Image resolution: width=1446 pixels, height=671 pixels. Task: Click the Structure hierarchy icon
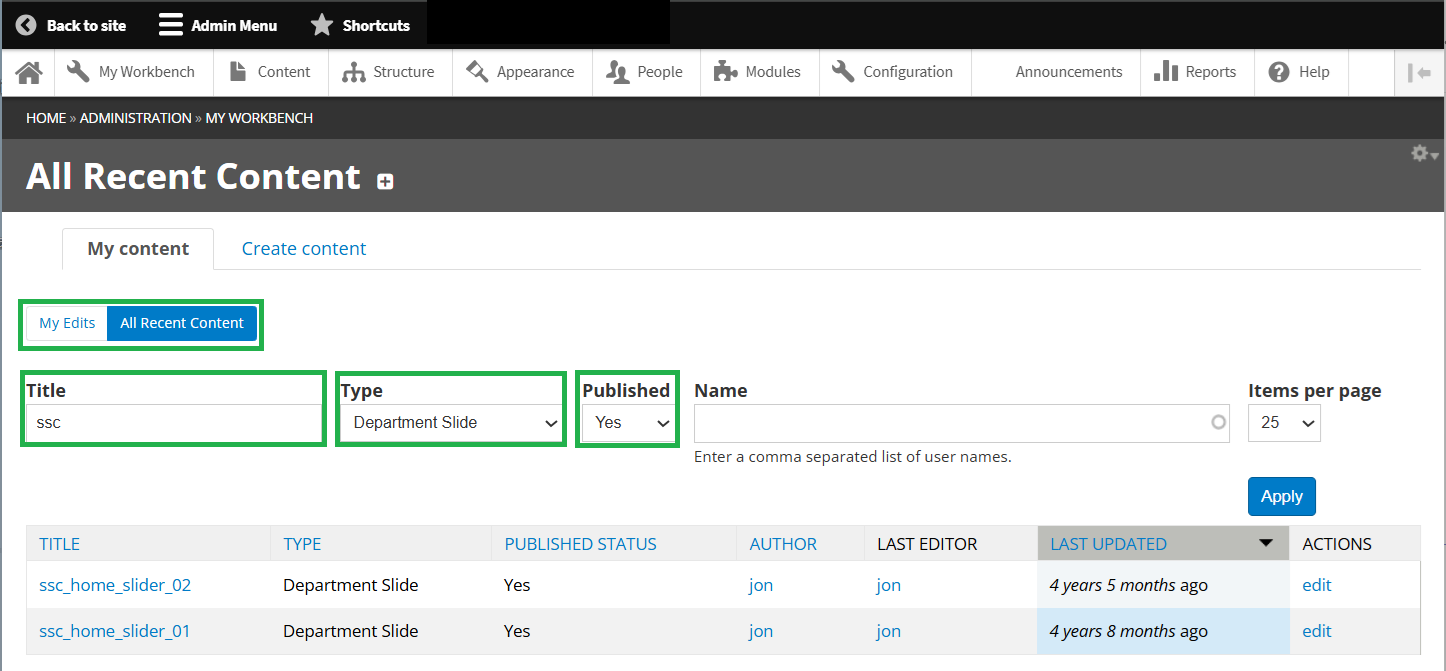(x=353, y=72)
